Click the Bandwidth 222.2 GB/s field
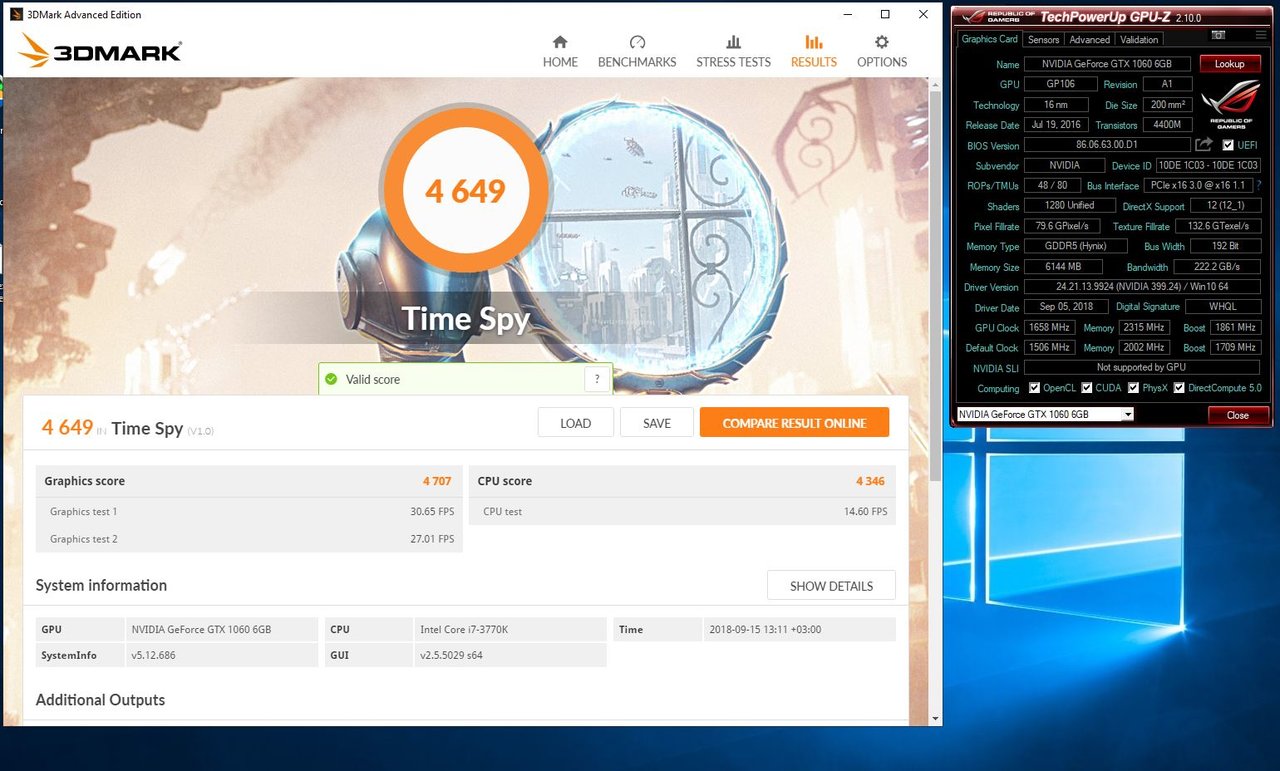The height and width of the screenshot is (771, 1280). click(x=1216, y=267)
